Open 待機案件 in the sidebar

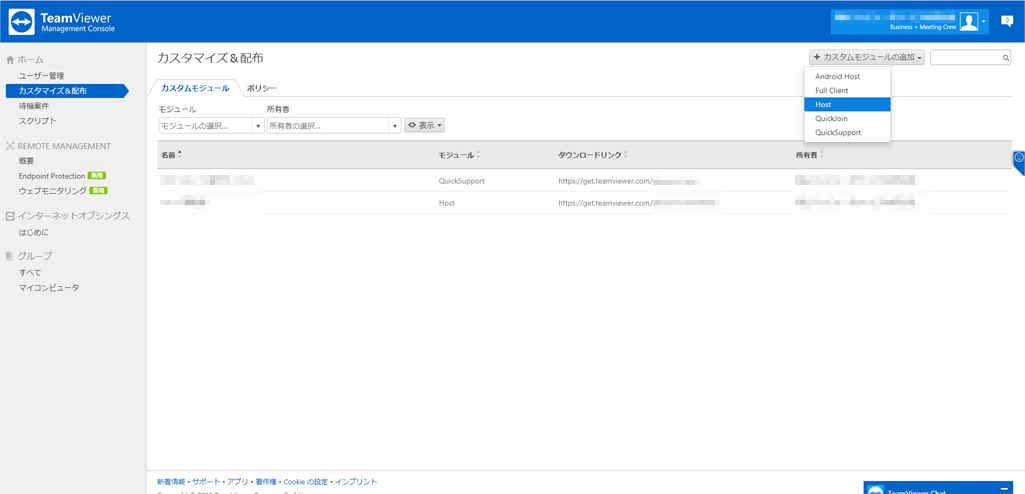tap(33, 105)
